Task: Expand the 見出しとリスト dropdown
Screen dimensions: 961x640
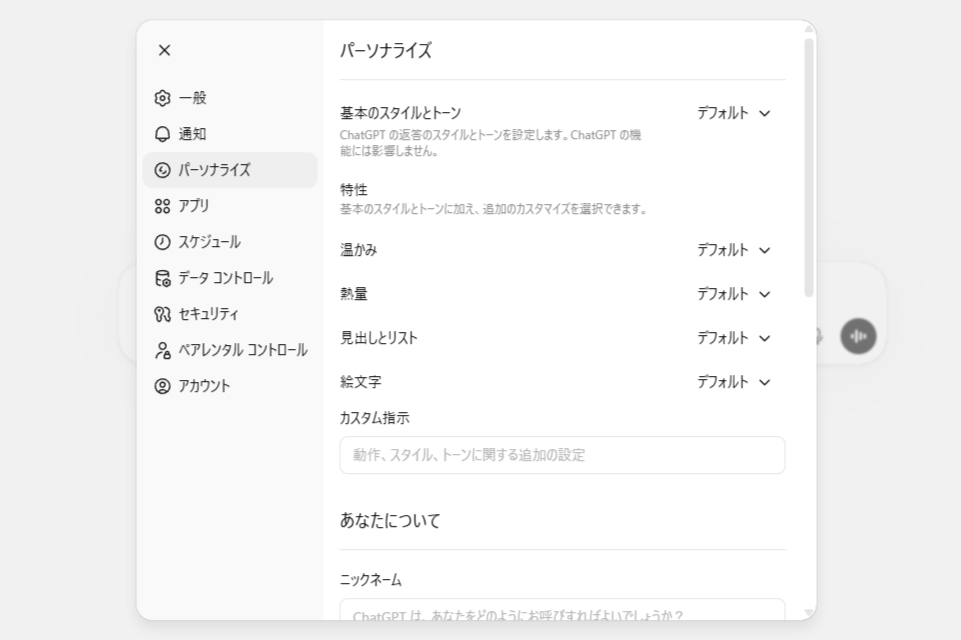Action: click(735, 338)
